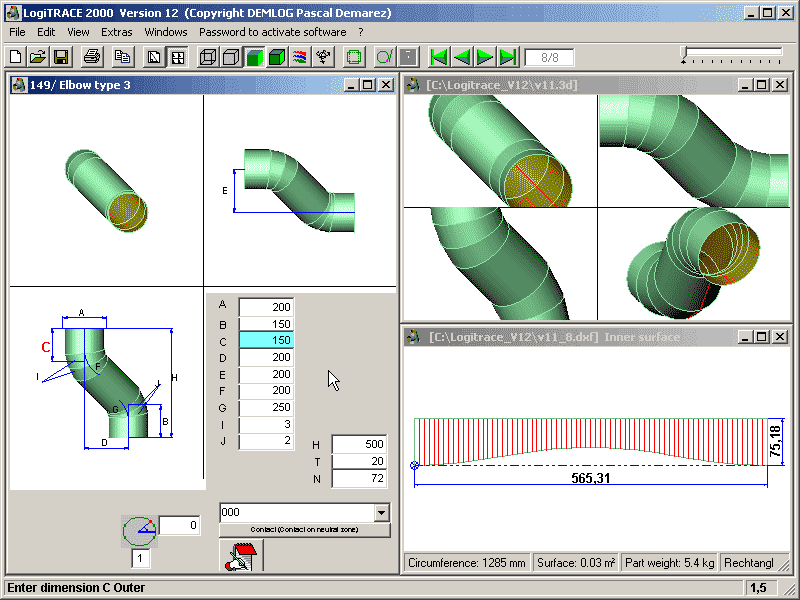Click the notepad with hand writing icon
800x600 pixels.
pyautogui.click(x=241, y=556)
